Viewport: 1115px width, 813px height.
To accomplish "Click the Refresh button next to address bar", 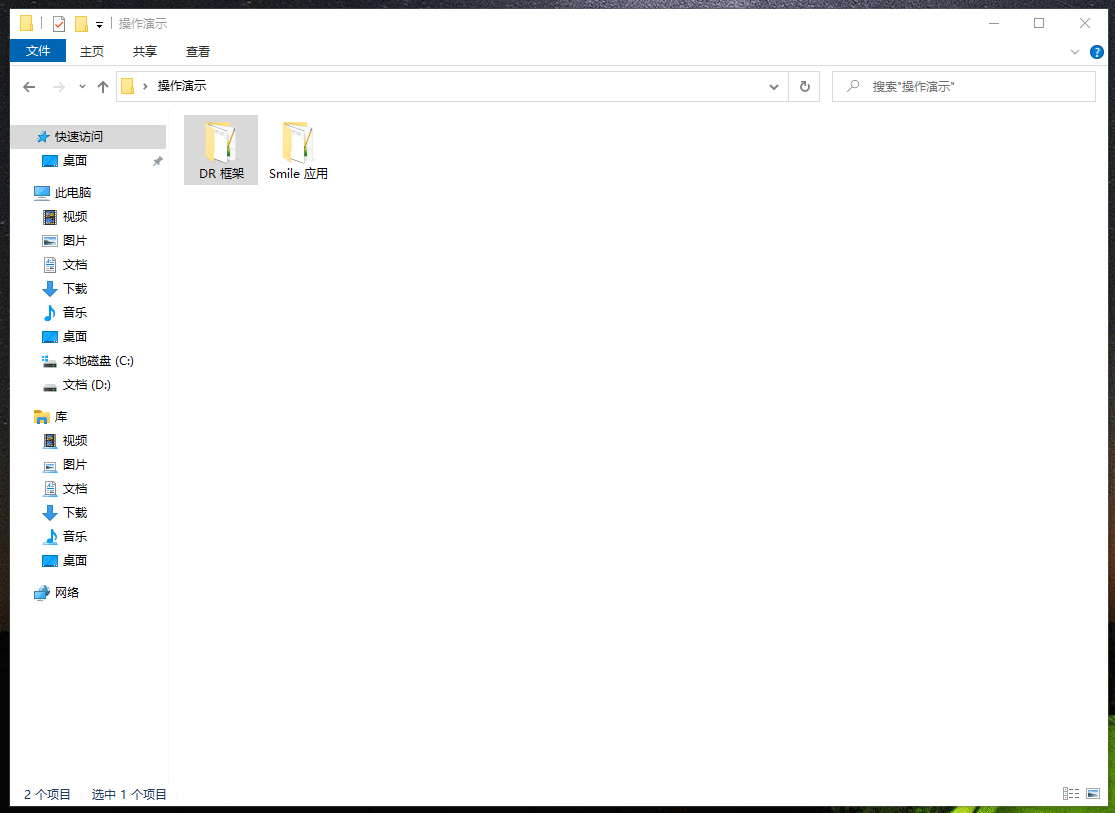I will 804,87.
